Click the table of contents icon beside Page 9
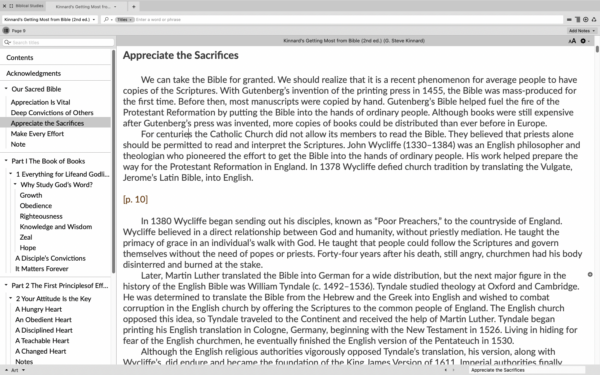Image resolution: width=600 pixels, height=375 pixels. pos(6,31)
